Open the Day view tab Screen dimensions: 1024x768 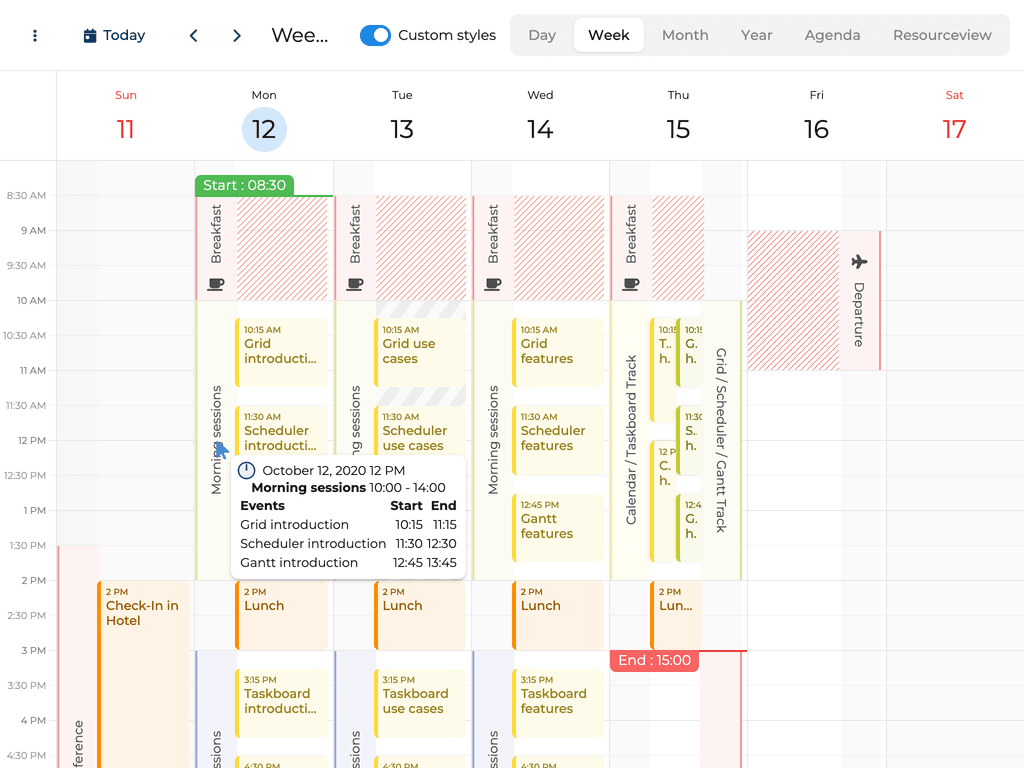542,35
